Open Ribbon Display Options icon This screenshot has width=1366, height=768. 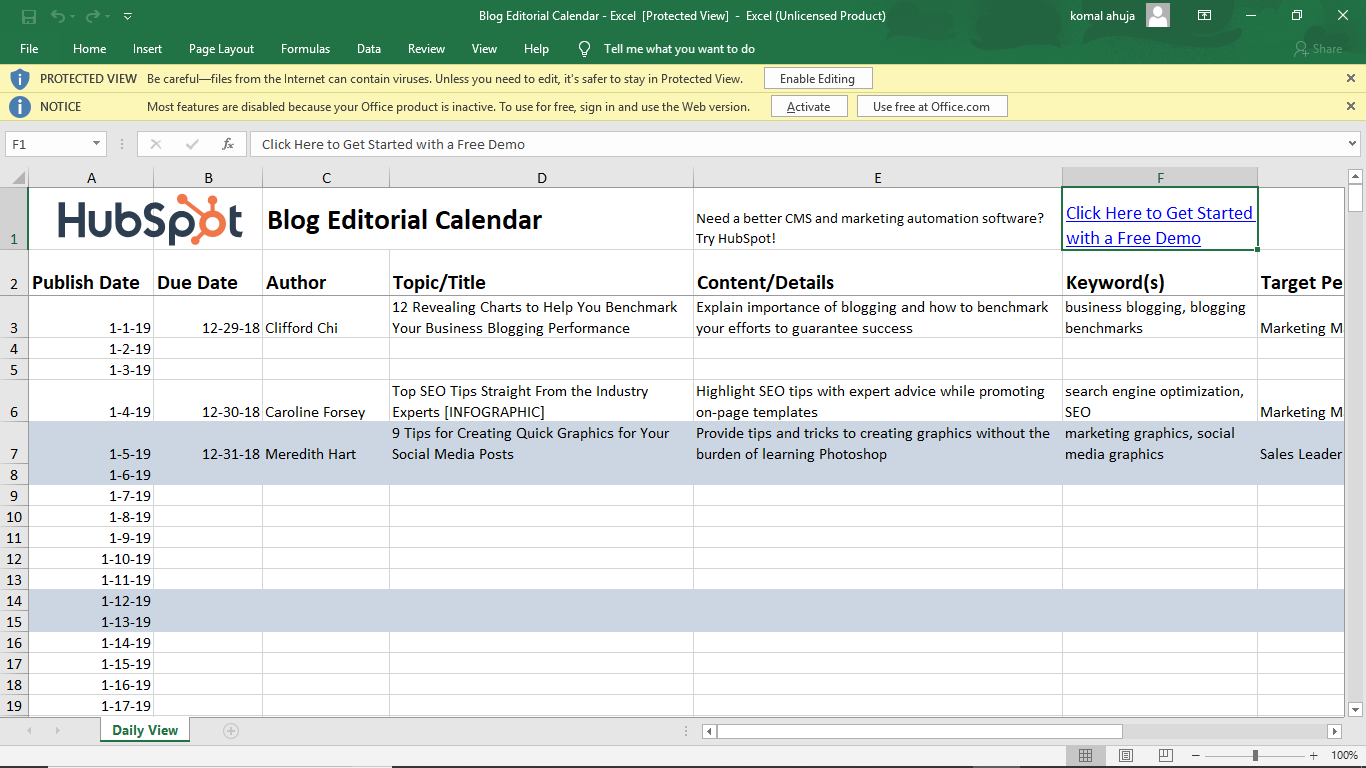tap(1205, 15)
